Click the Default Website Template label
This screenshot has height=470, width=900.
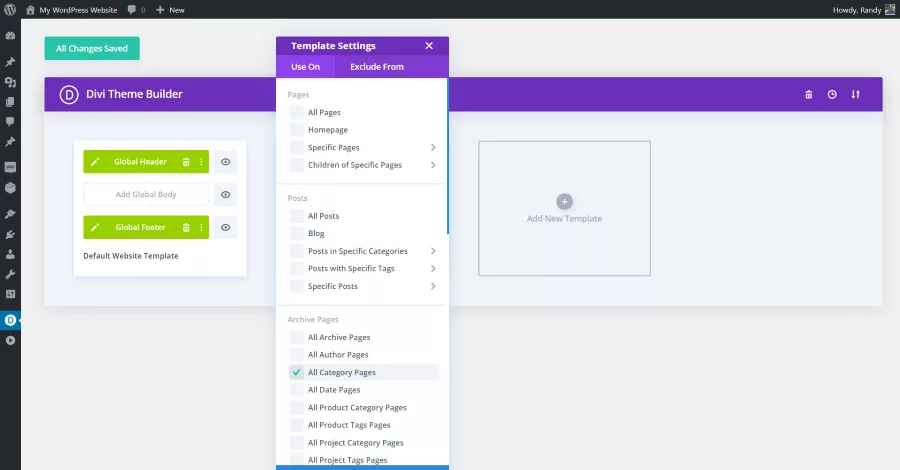tap(131, 256)
